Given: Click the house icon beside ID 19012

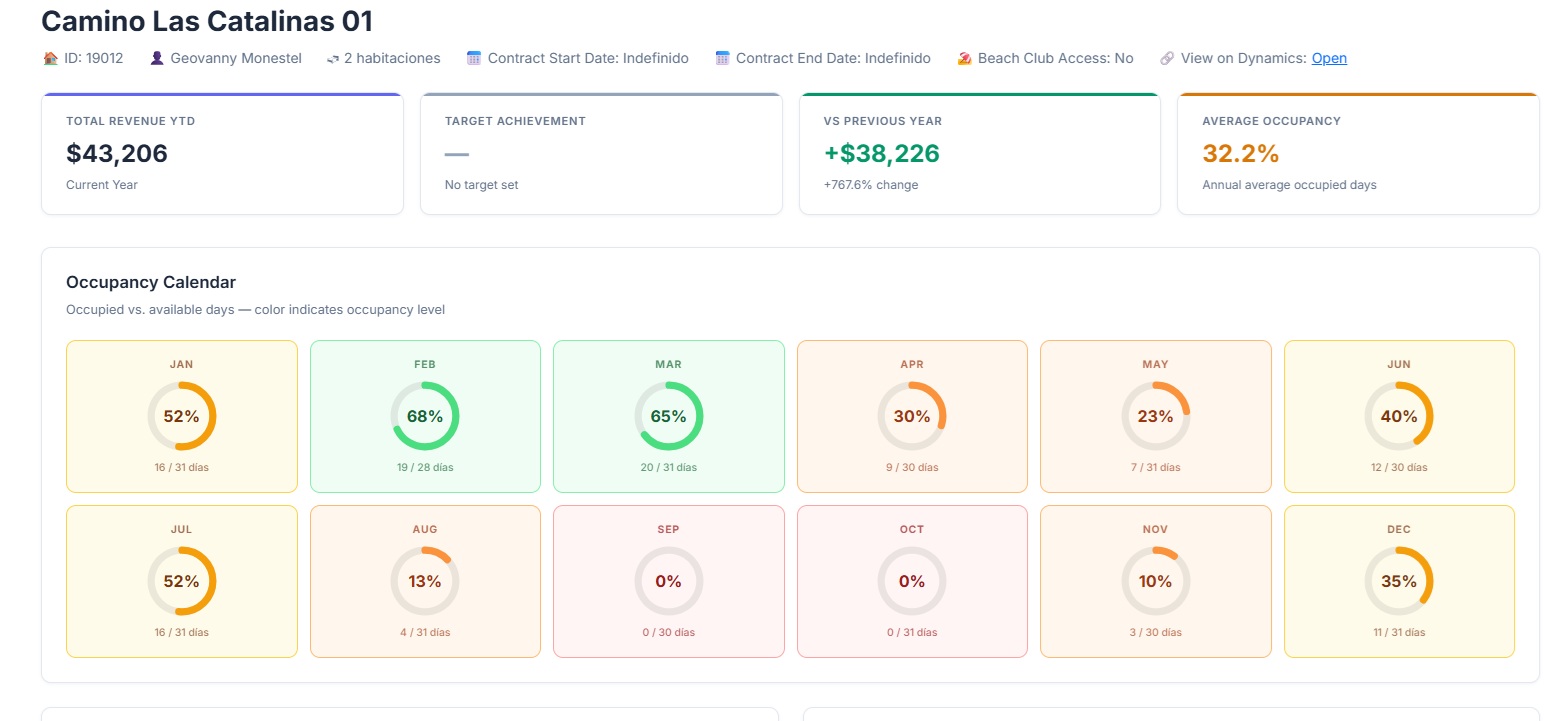Looking at the screenshot, I should (50, 59).
